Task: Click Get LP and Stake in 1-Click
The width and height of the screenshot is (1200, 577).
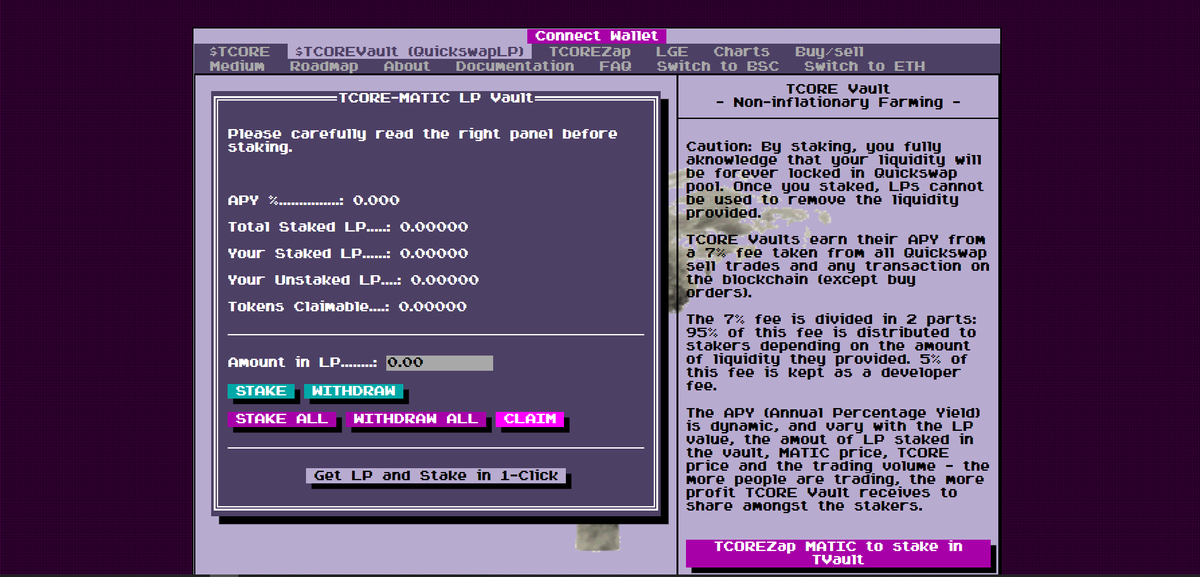Action: click(x=436, y=475)
